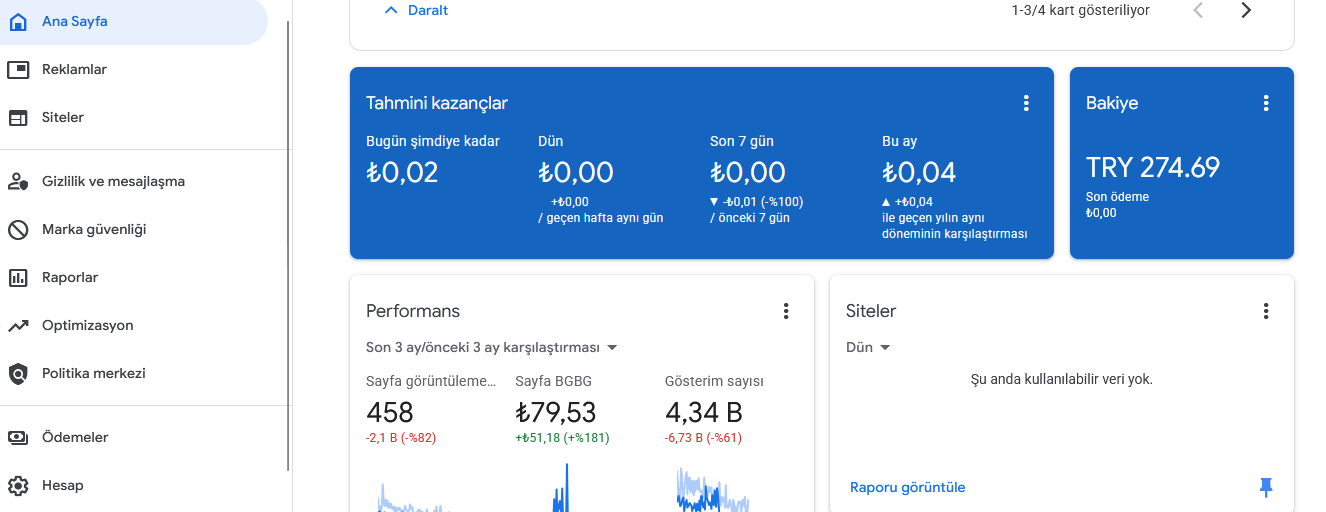Open Tahmini kazançlar card three-dot menu

pos(1026,103)
